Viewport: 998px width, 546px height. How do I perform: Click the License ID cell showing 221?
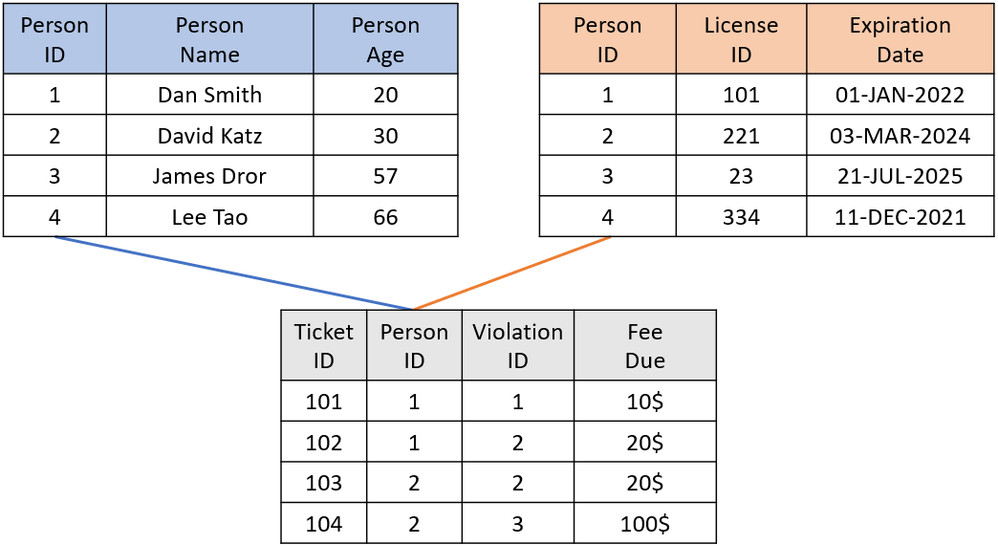[741, 136]
